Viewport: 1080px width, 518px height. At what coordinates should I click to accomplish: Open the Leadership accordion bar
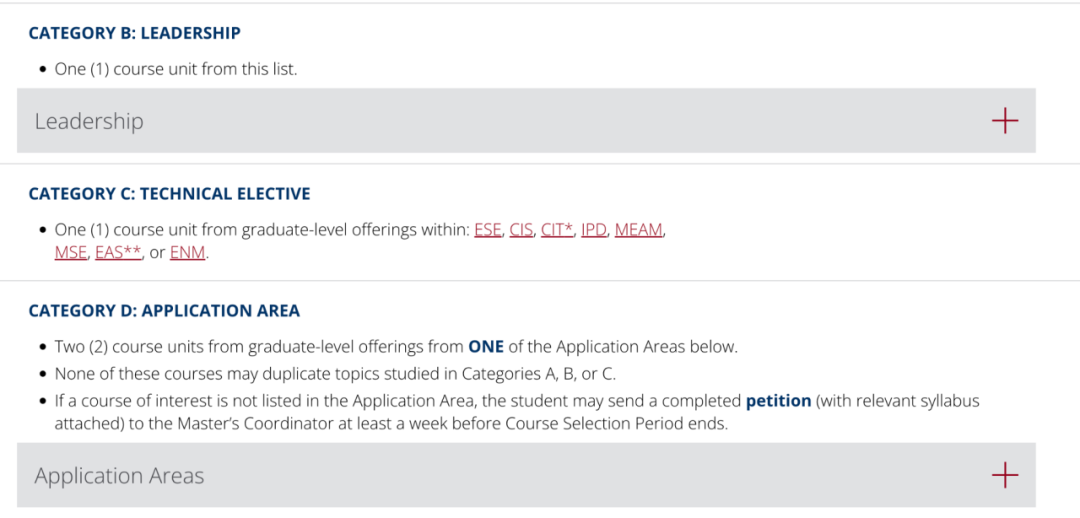[x=526, y=121]
